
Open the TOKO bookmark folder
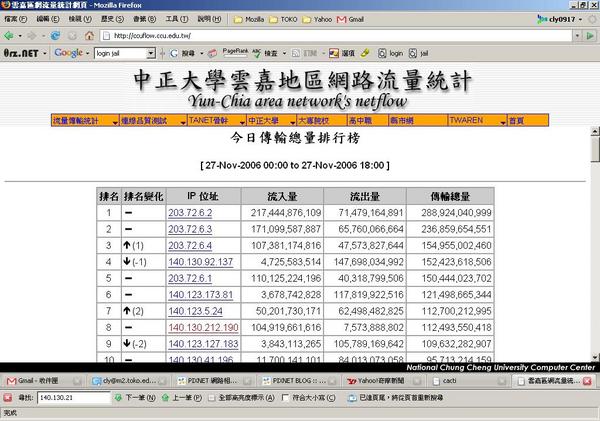(x=283, y=19)
